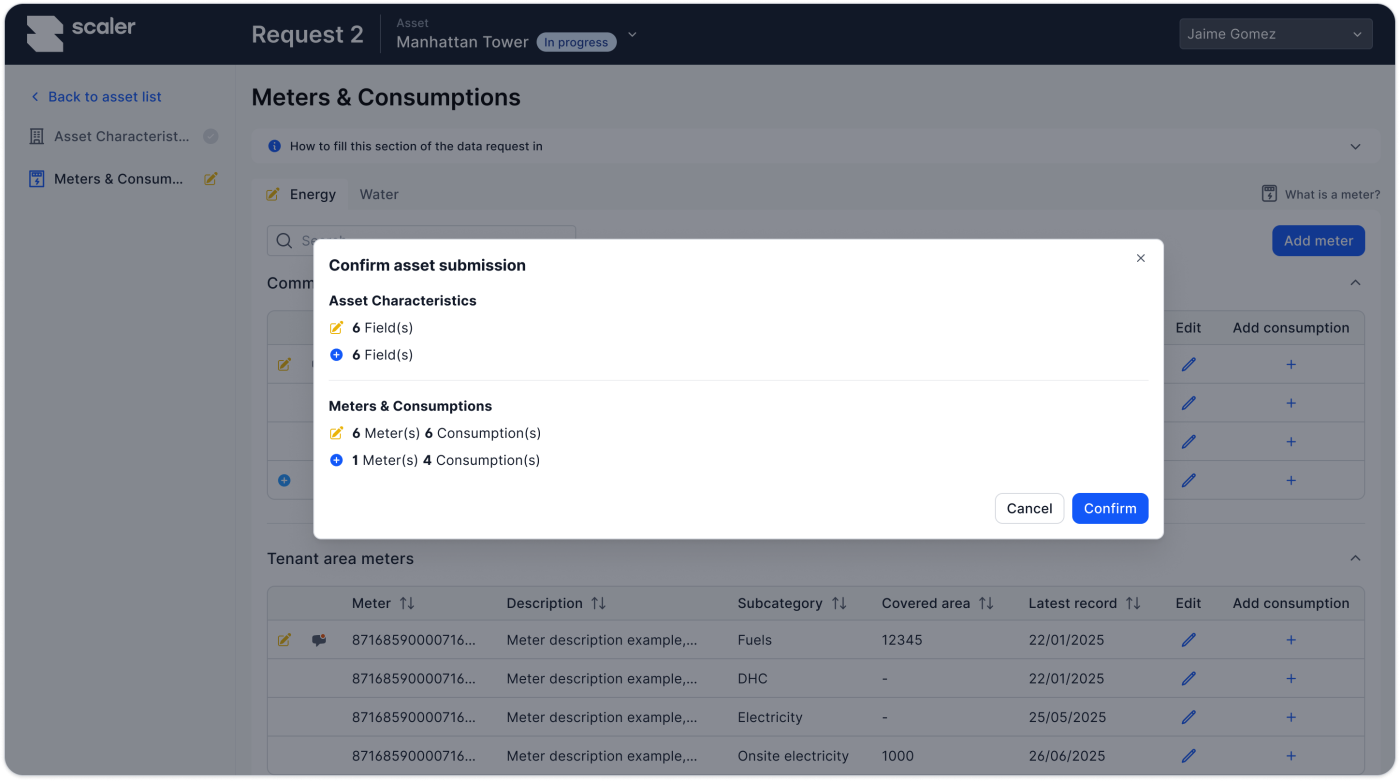1400x781 pixels.
Task: Switch to the Water tab
Action: 379,194
